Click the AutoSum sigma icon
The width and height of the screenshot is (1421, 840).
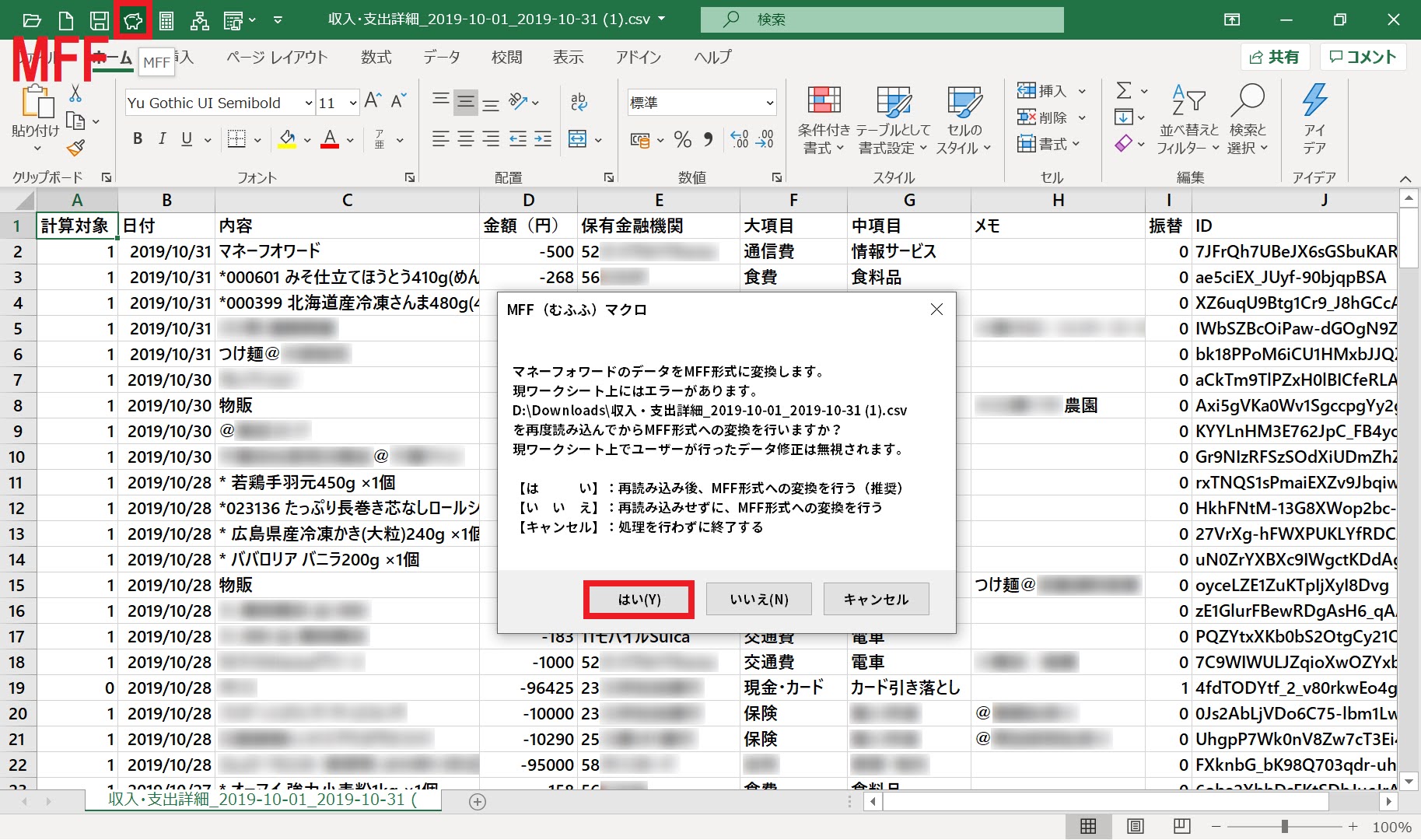point(1124,91)
